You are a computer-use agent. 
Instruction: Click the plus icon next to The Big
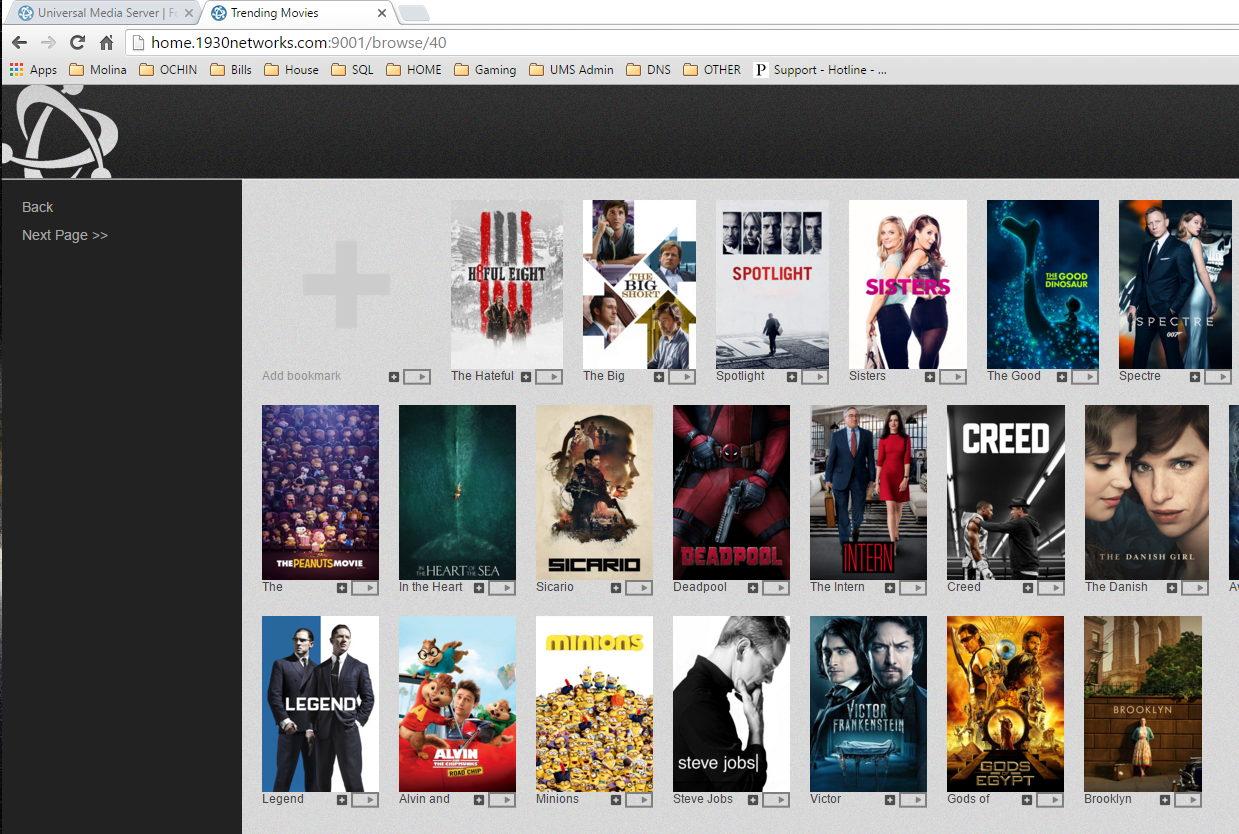coord(659,377)
